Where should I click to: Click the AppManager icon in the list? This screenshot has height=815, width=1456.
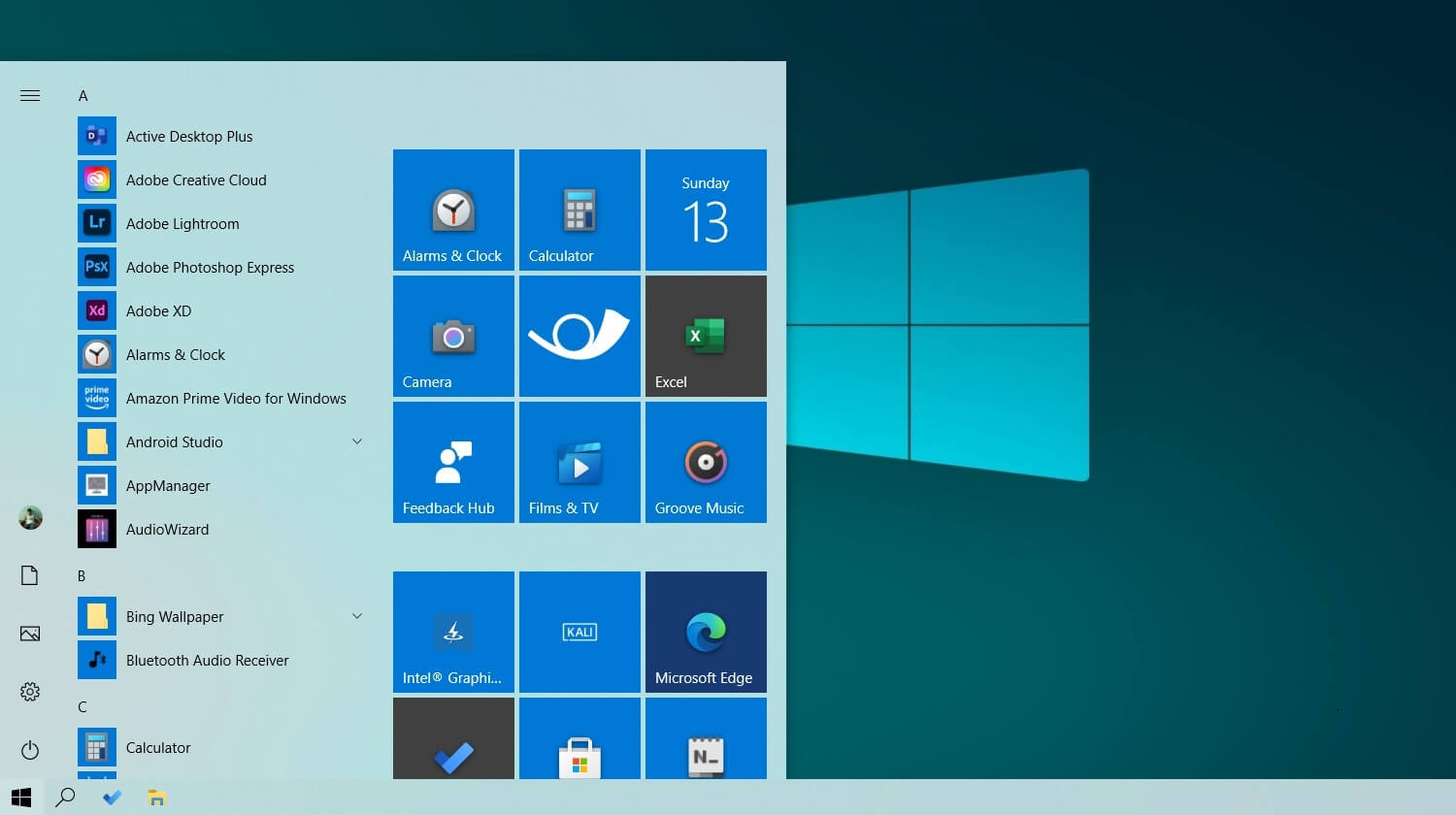point(97,485)
